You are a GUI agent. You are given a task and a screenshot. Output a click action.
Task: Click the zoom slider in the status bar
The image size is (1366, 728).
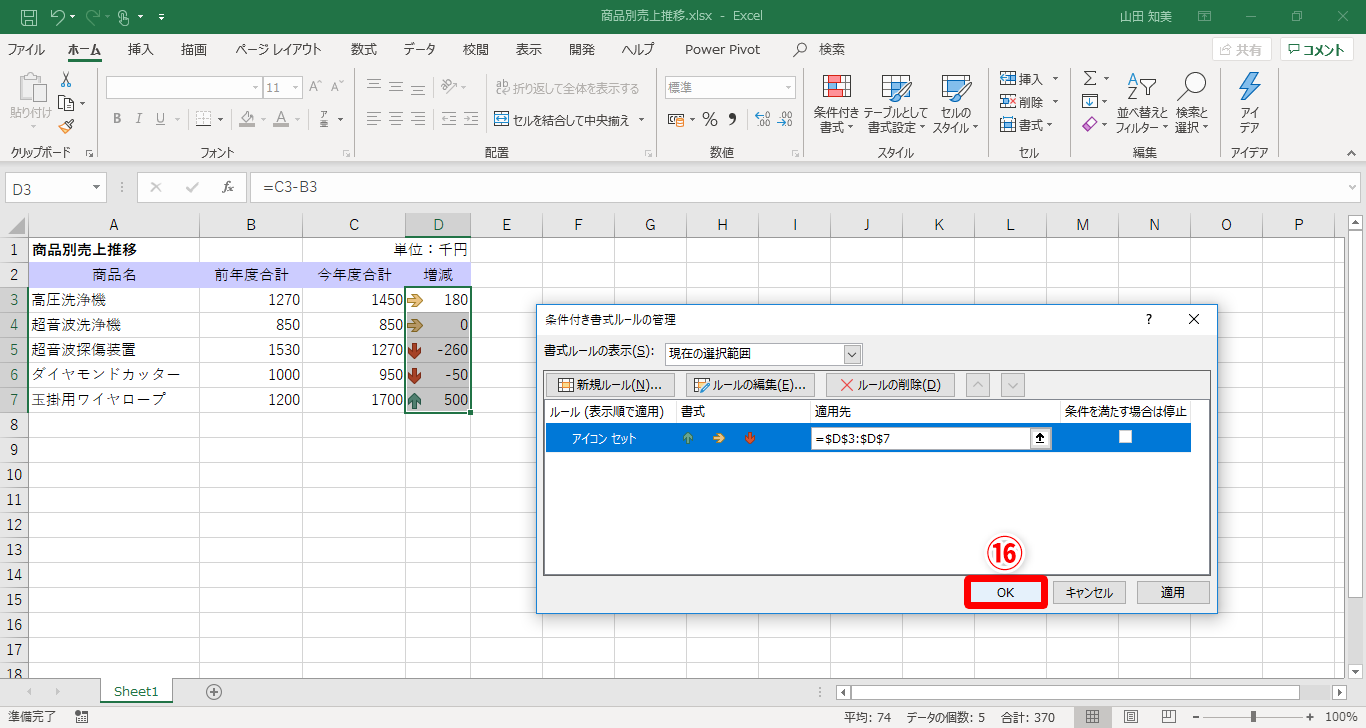point(1253,716)
